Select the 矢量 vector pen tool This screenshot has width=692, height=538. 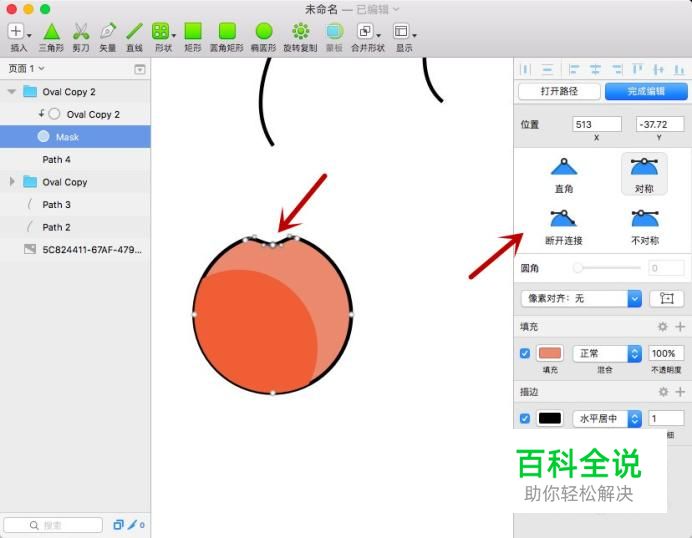[x=108, y=31]
